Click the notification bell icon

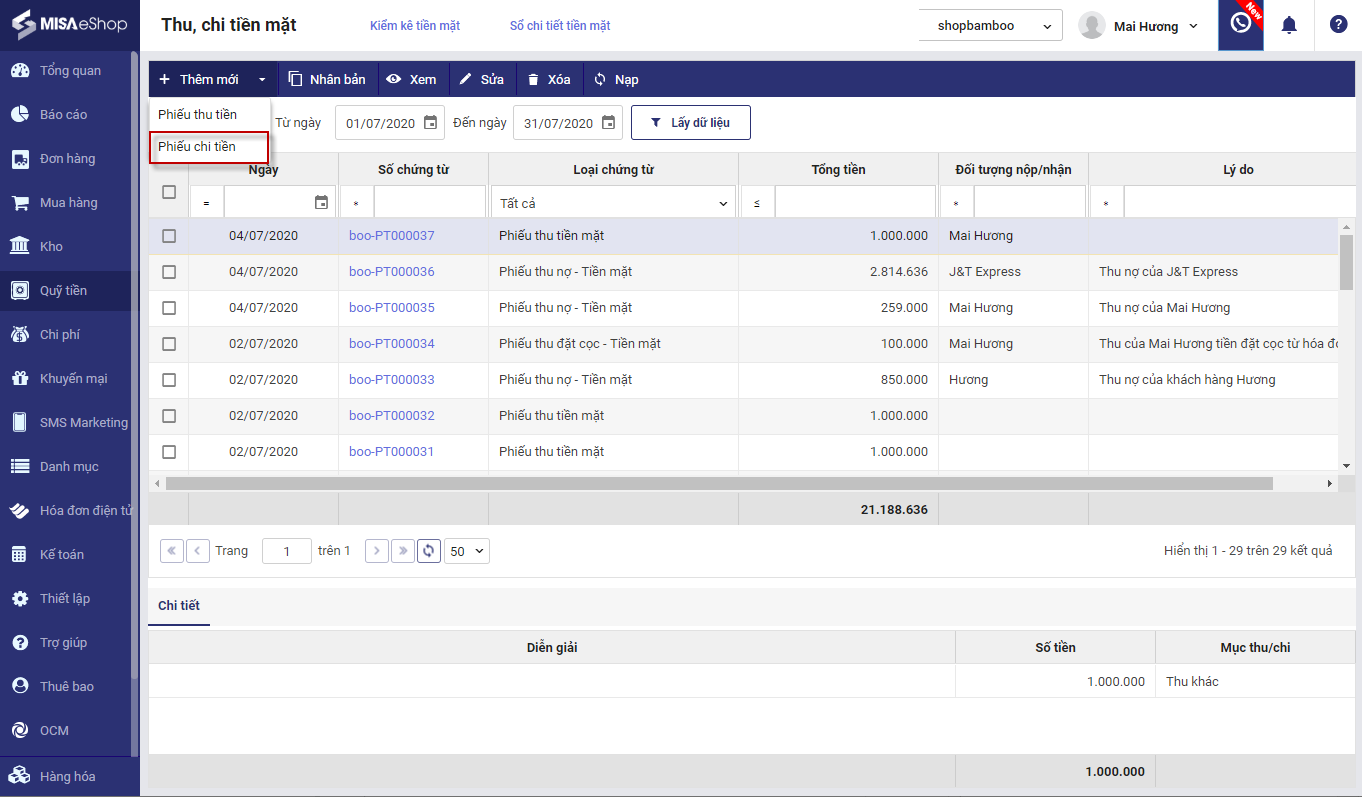tap(1289, 25)
